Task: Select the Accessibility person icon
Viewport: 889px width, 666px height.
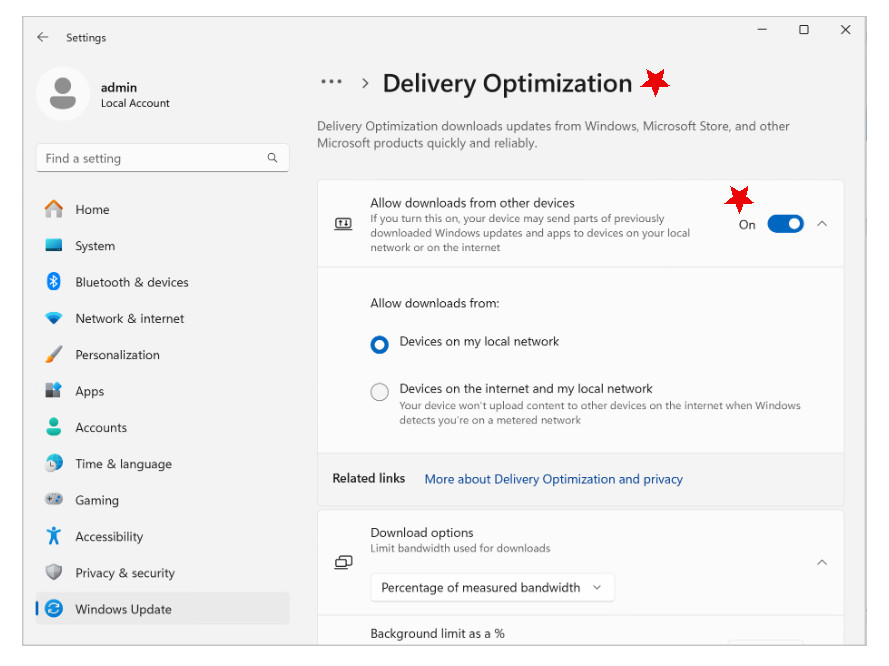Action: (56, 536)
